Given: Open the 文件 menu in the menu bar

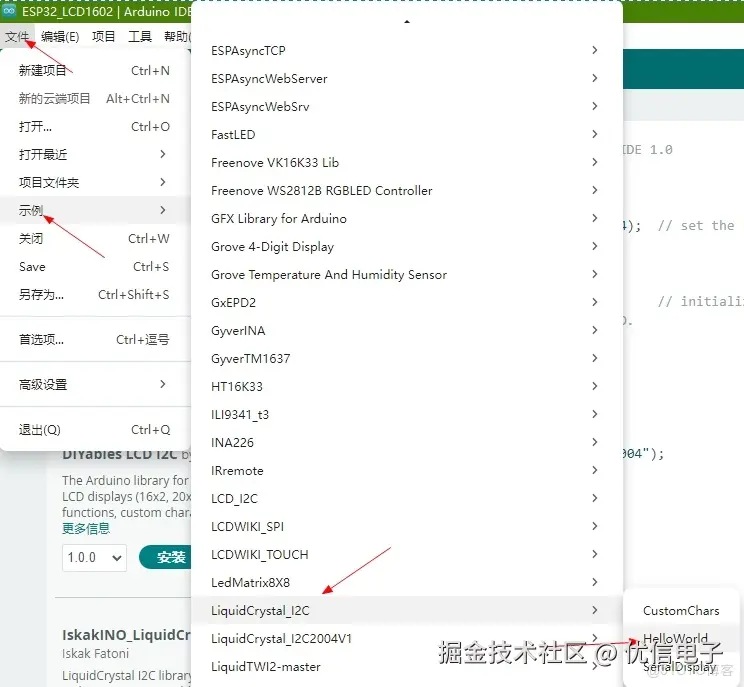Looking at the screenshot, I should (x=17, y=37).
